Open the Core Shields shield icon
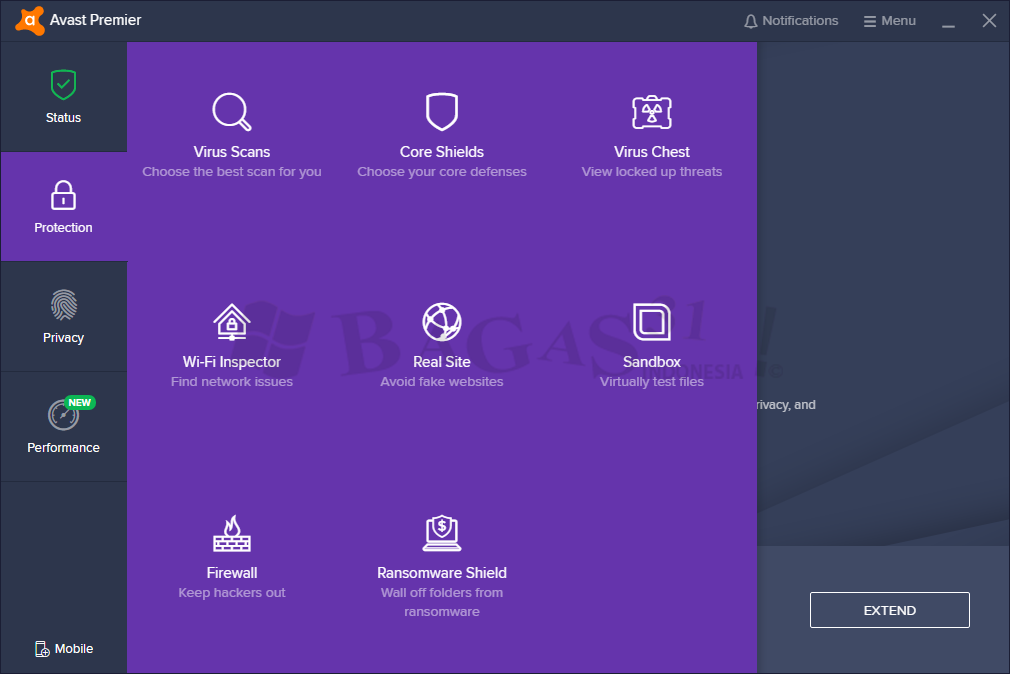The width and height of the screenshot is (1010, 674). 442,111
